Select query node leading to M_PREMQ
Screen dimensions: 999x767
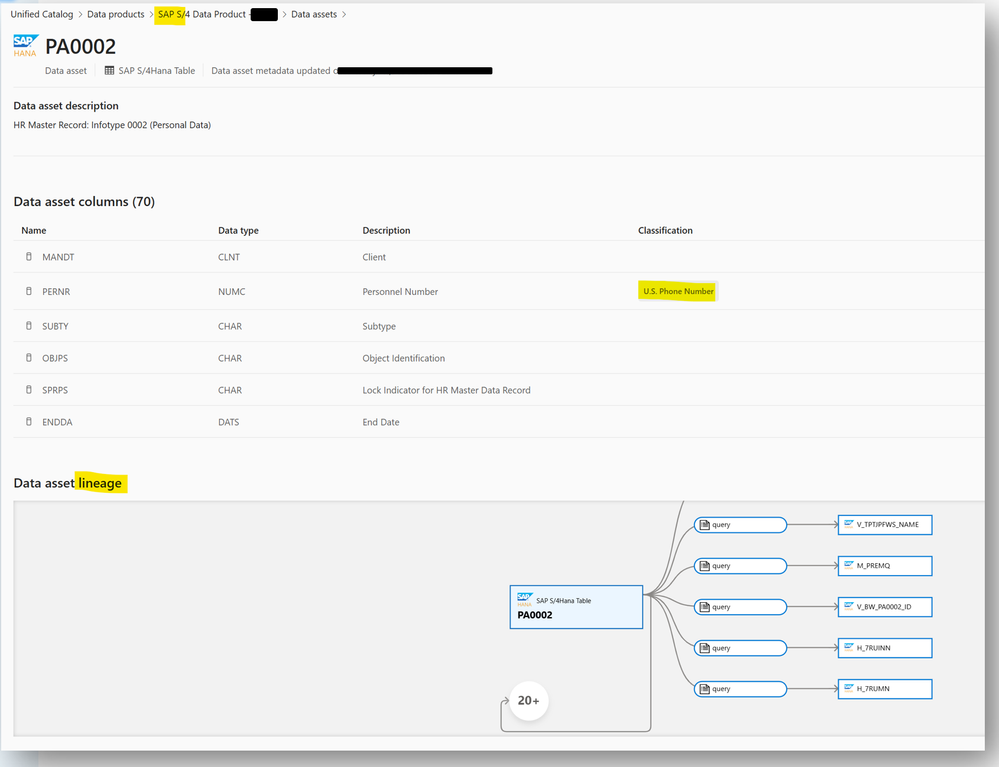pyautogui.click(x=740, y=566)
